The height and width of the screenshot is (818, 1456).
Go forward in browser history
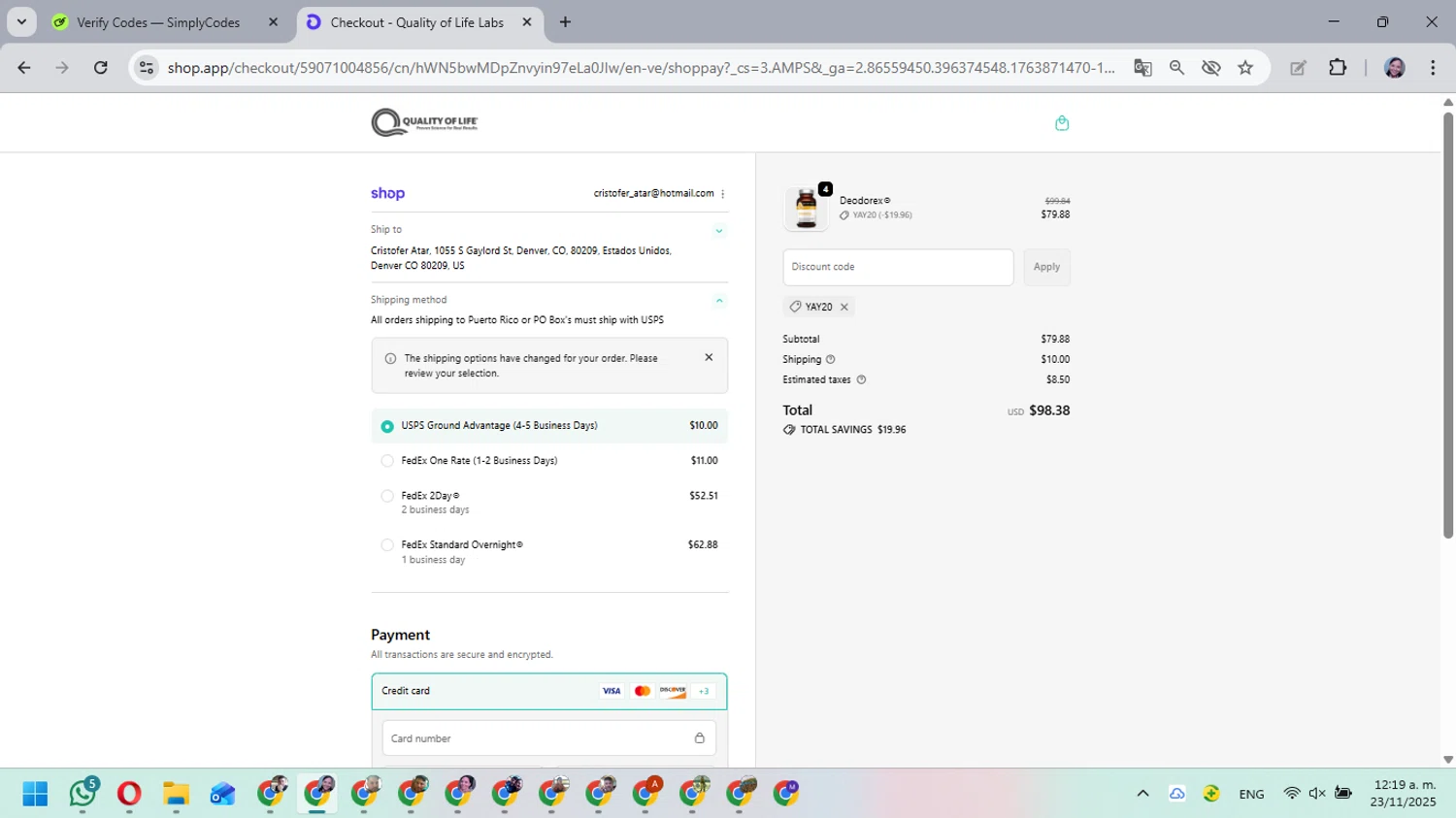[62, 68]
